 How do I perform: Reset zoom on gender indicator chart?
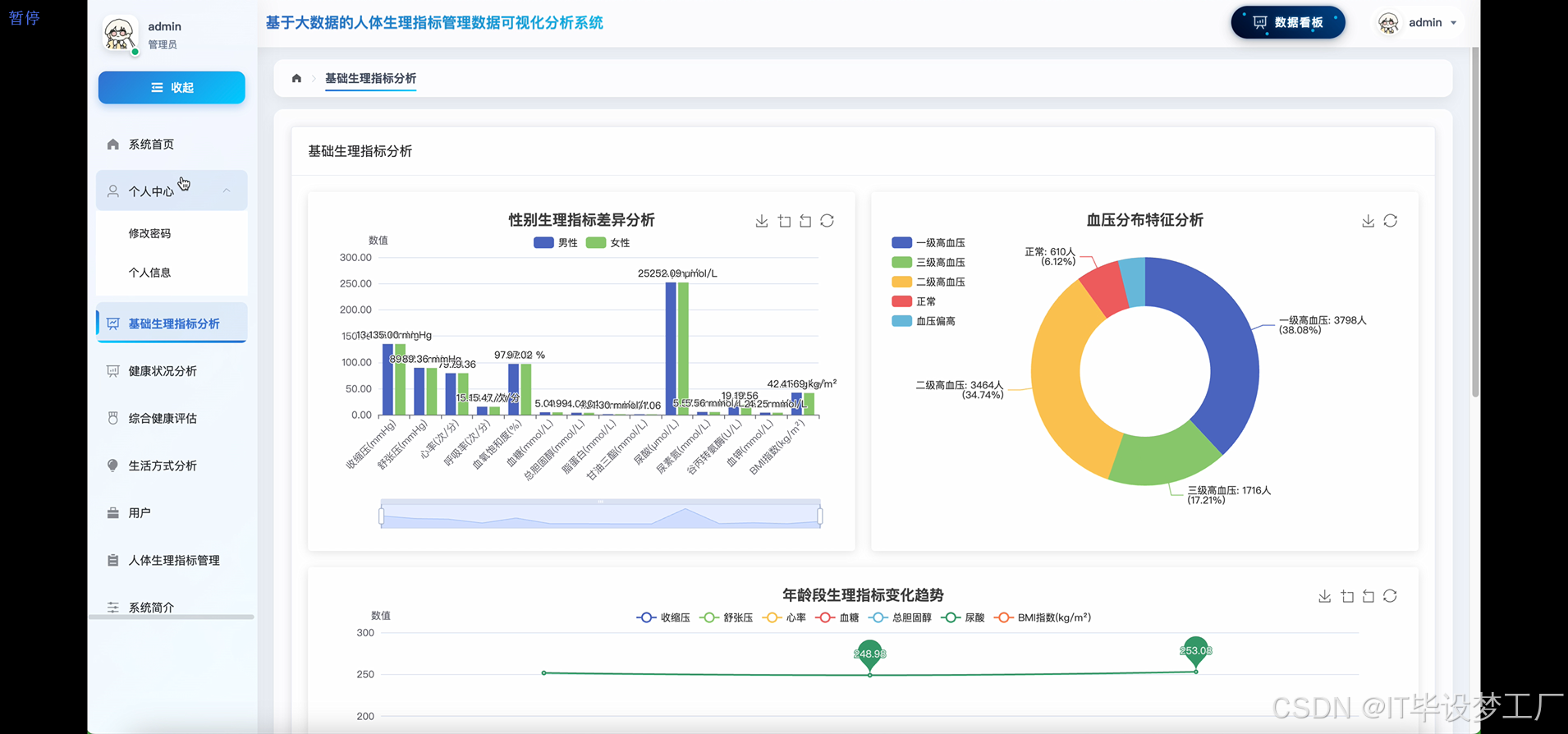click(x=805, y=221)
